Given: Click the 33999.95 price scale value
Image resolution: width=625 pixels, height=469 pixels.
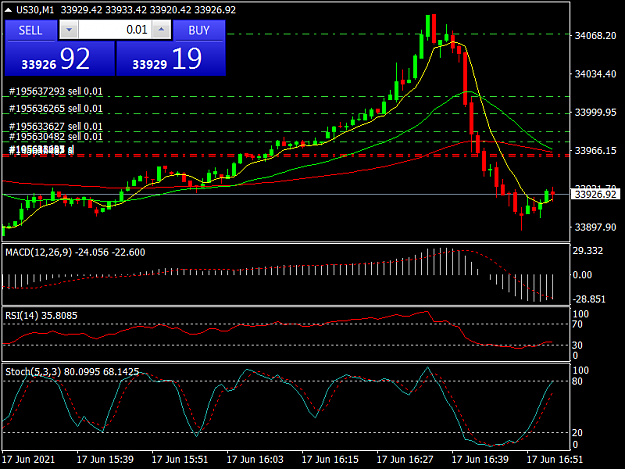Looking at the screenshot, I should pyautogui.click(x=595, y=112).
